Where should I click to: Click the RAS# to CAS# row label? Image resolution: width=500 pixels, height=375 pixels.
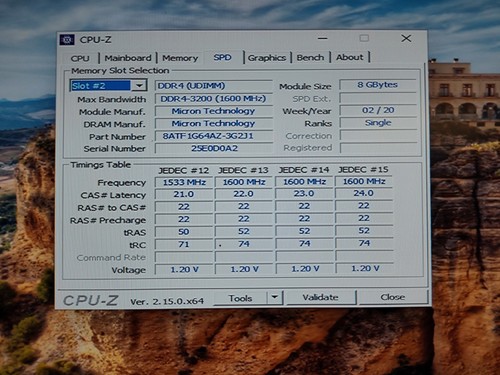click(x=112, y=208)
